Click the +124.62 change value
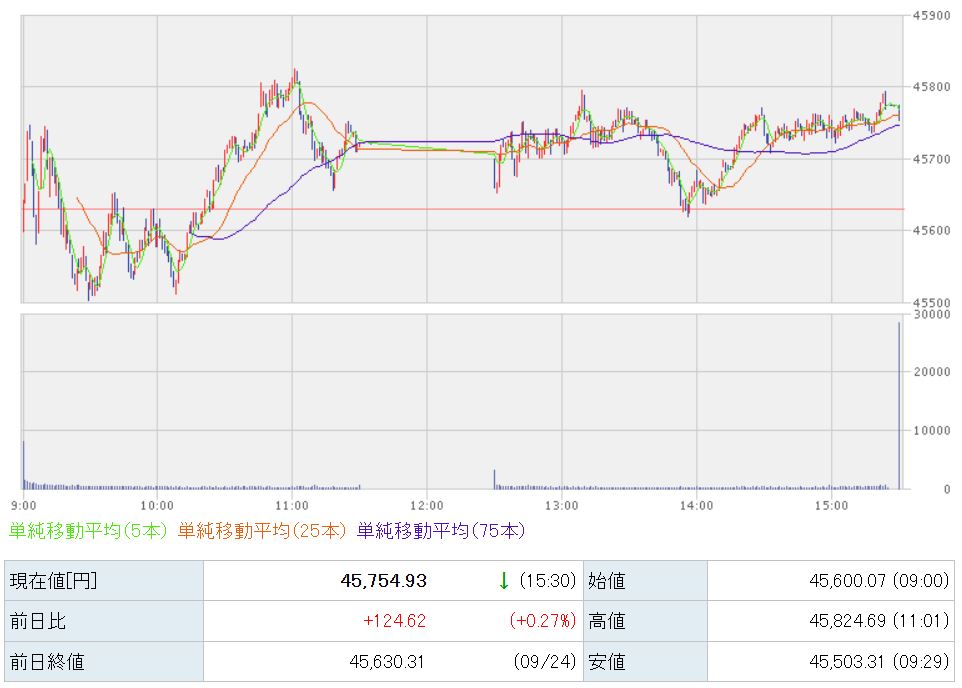The image size is (962, 688). coord(394,621)
